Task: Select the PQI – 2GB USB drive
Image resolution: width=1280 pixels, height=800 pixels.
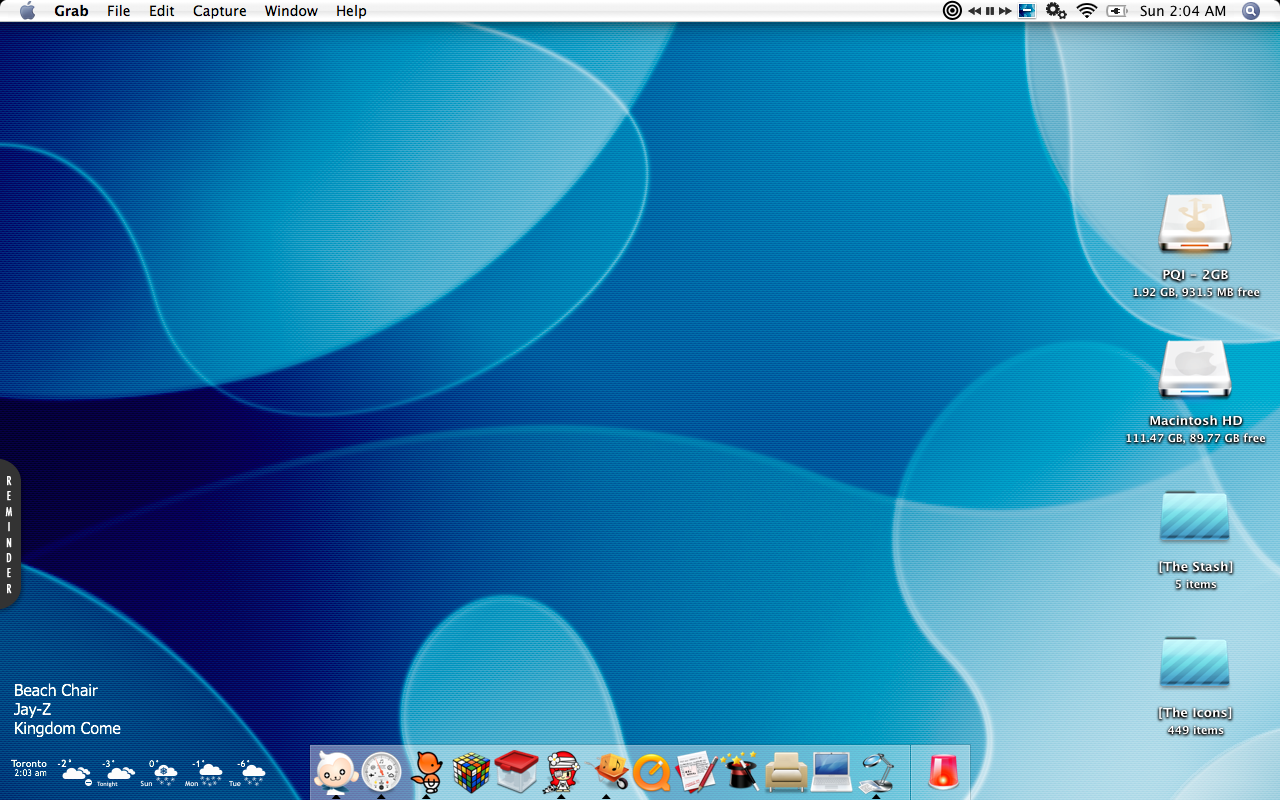Action: pyautogui.click(x=1195, y=223)
